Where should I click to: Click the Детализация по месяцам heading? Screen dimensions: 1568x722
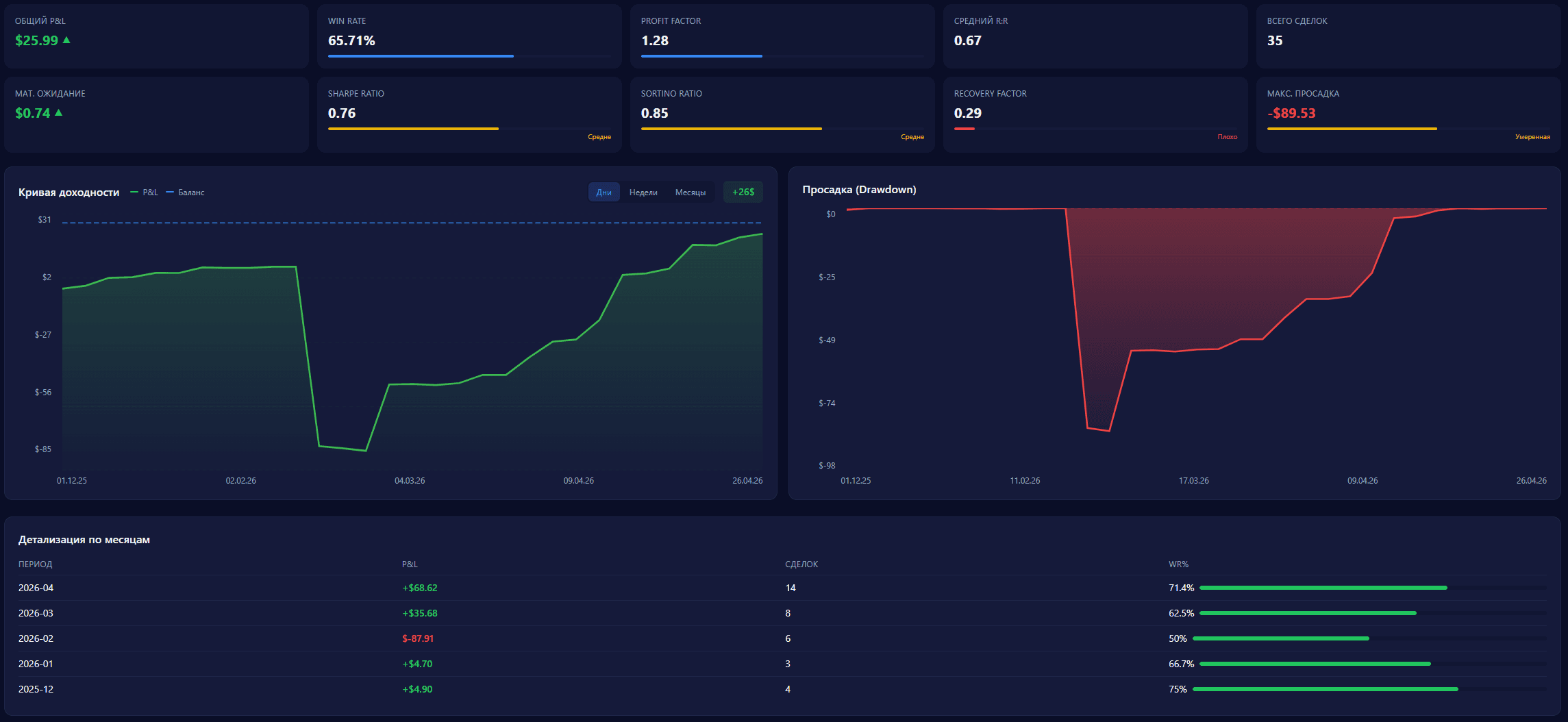point(84,540)
